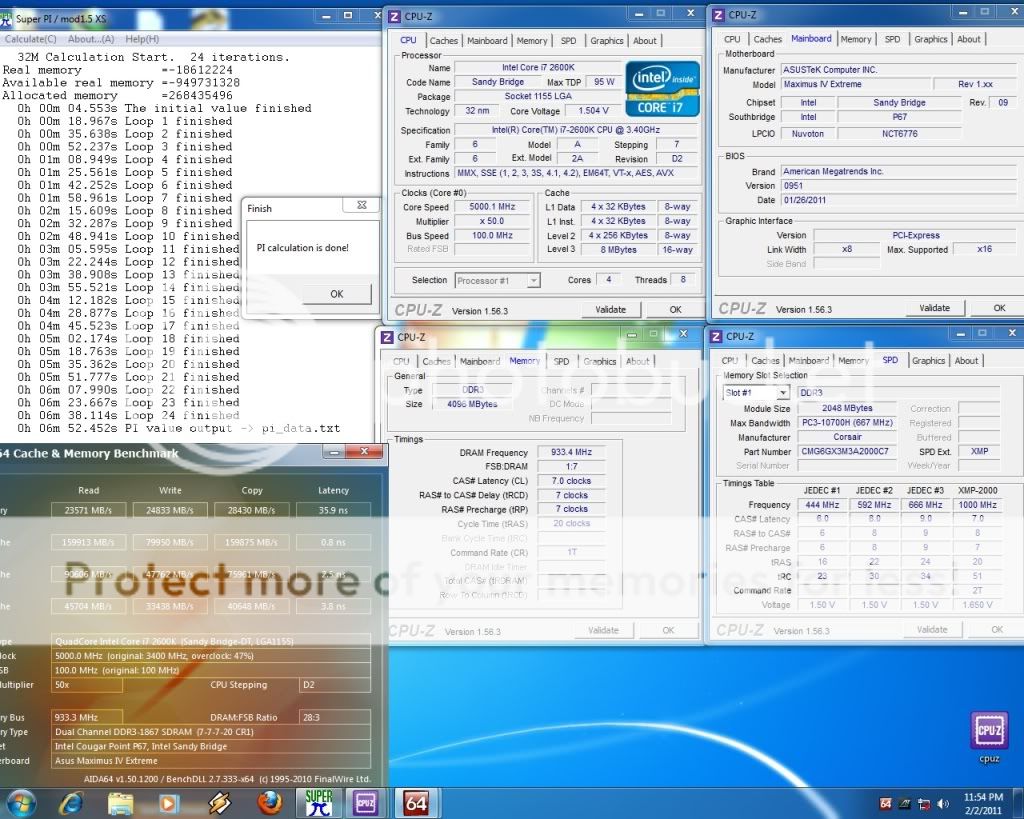Click the BIOS version 0951 field
Image resolution: width=1024 pixels, height=819 pixels.
(x=901, y=185)
